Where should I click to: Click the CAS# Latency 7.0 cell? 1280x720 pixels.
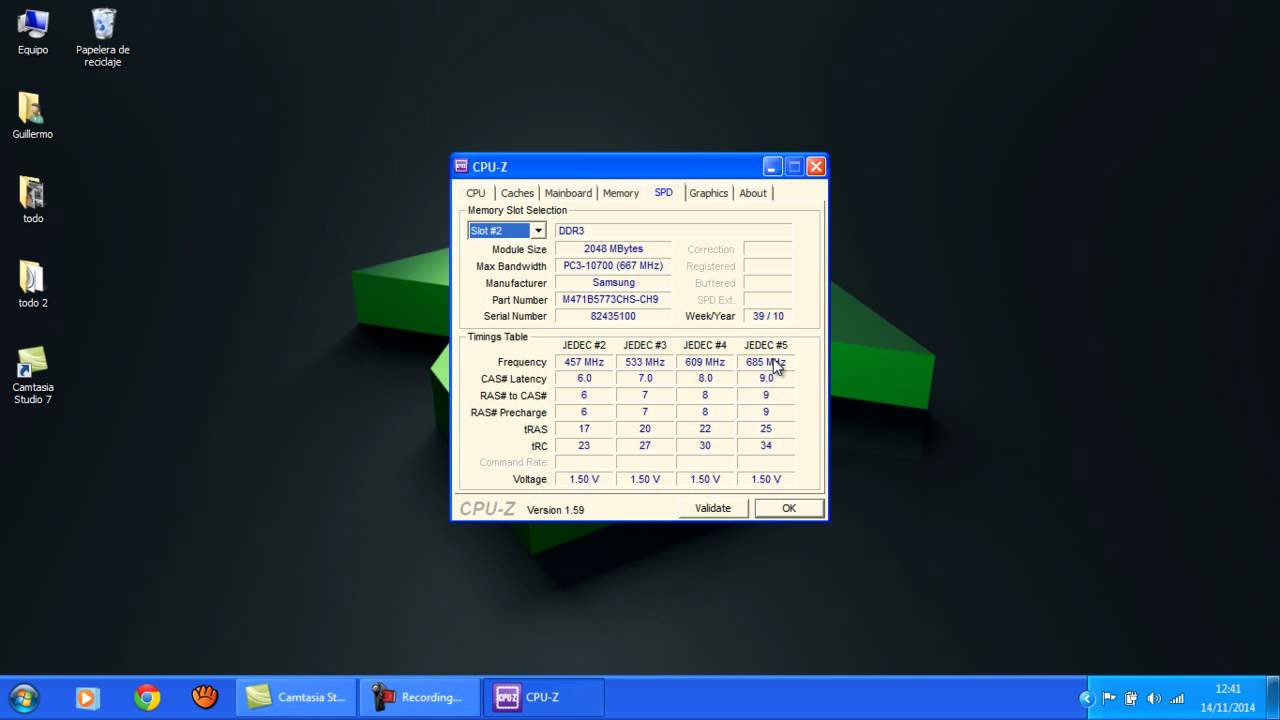(645, 379)
